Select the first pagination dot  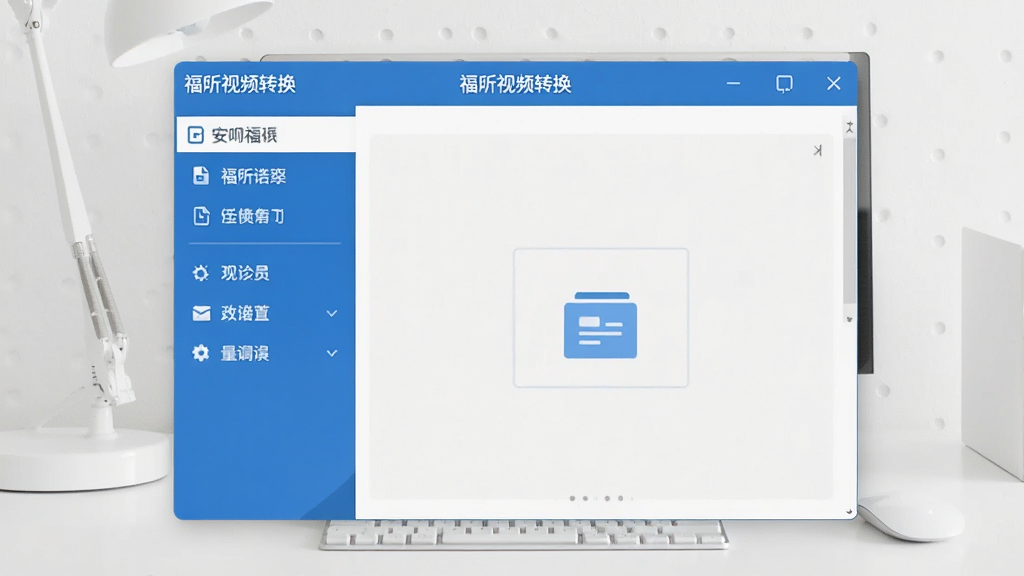573,498
